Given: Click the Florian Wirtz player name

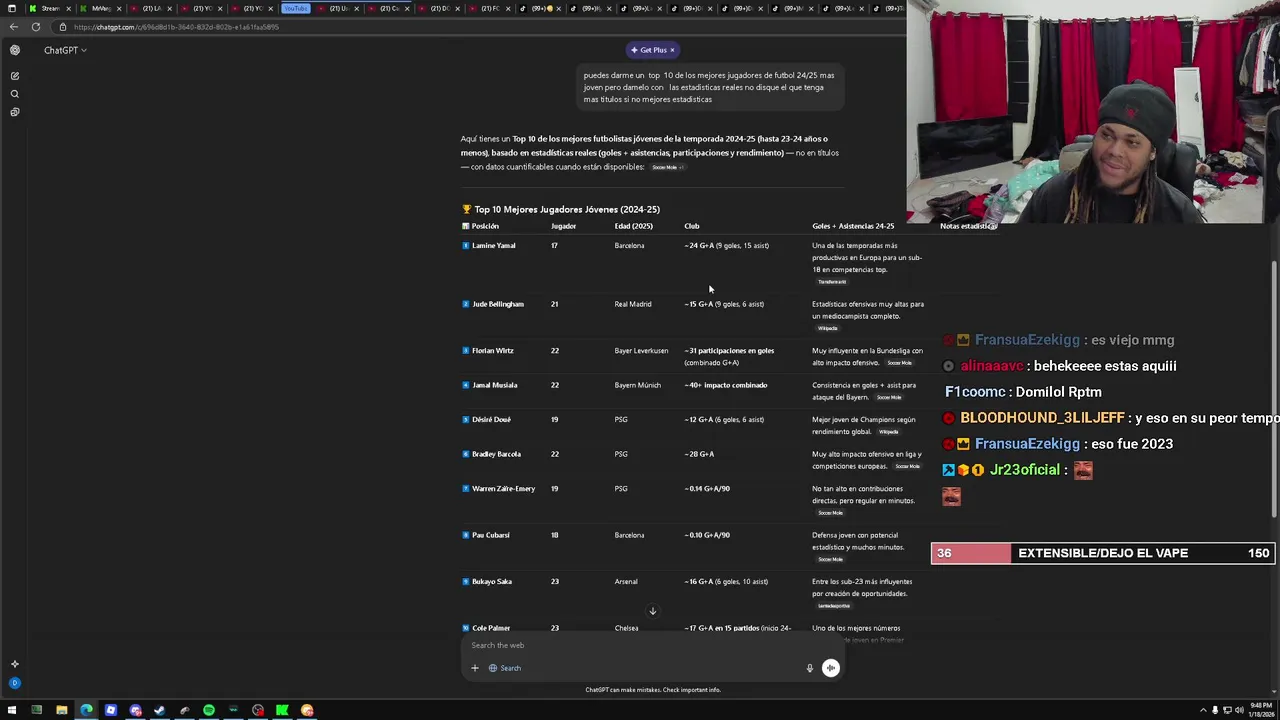Looking at the screenshot, I should point(493,351).
